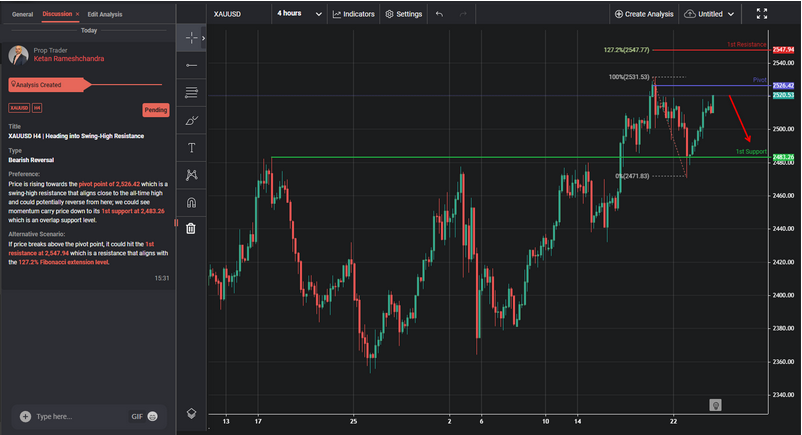Select the Text annotation tool

191,148
